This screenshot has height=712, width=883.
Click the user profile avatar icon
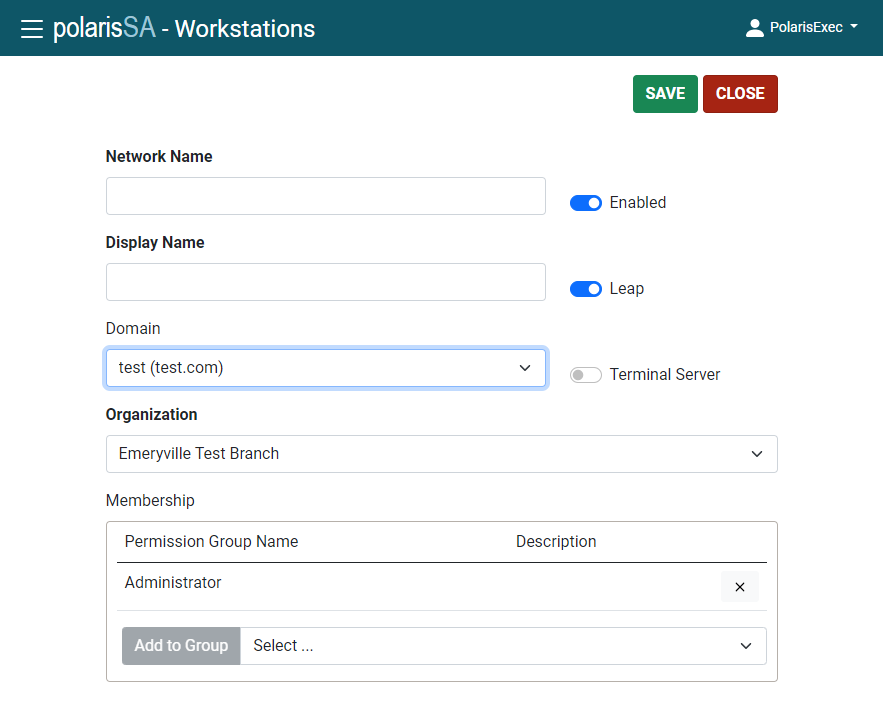pyautogui.click(x=755, y=28)
